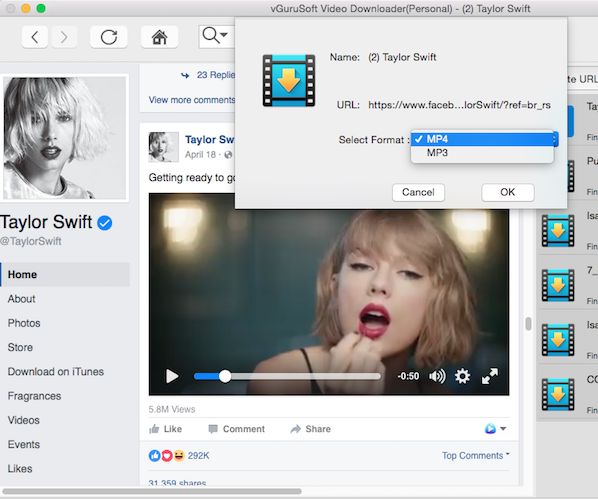
Task: Click the 5.8M Views text
Action: point(172,409)
